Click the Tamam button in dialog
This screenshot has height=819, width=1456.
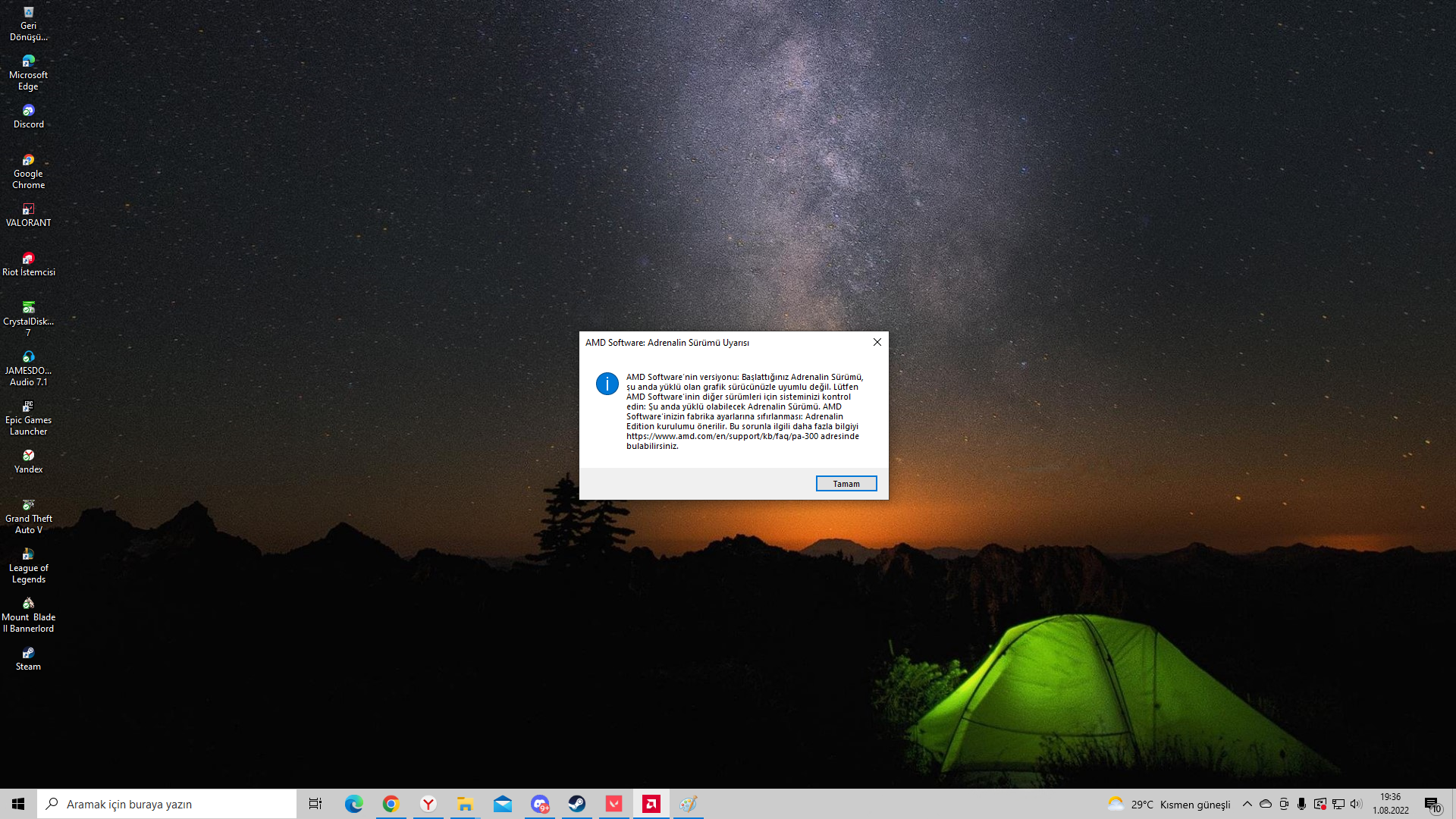pos(846,484)
